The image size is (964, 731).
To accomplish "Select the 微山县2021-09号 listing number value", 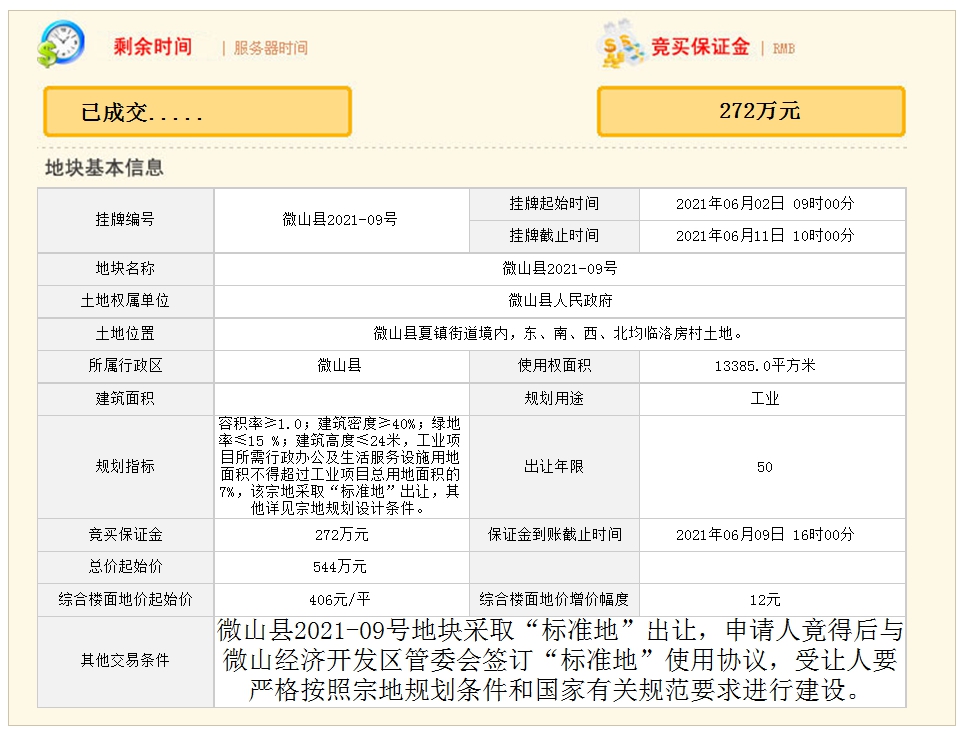I will 340,219.
